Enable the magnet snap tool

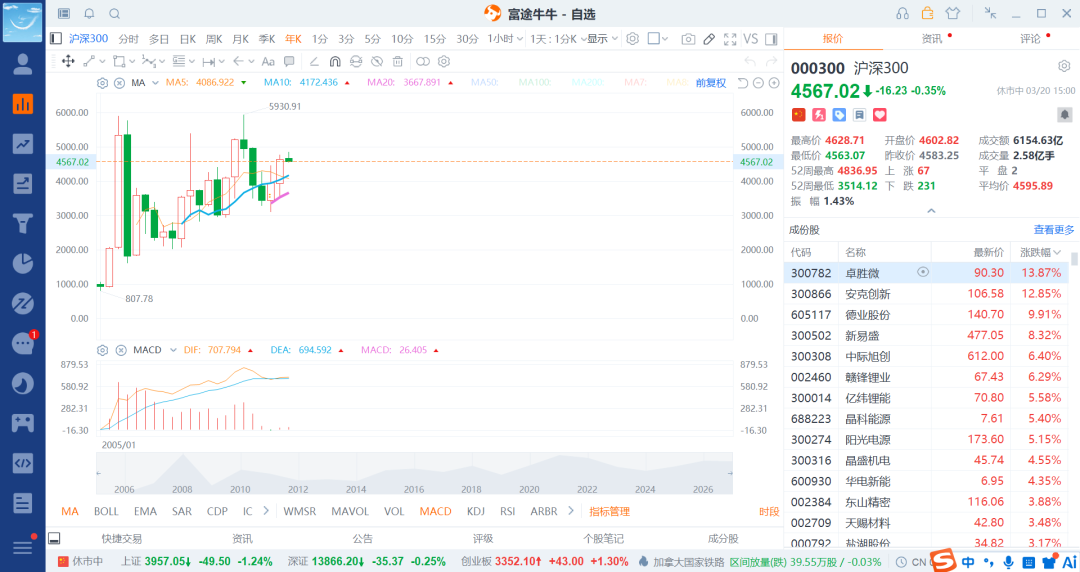335,61
